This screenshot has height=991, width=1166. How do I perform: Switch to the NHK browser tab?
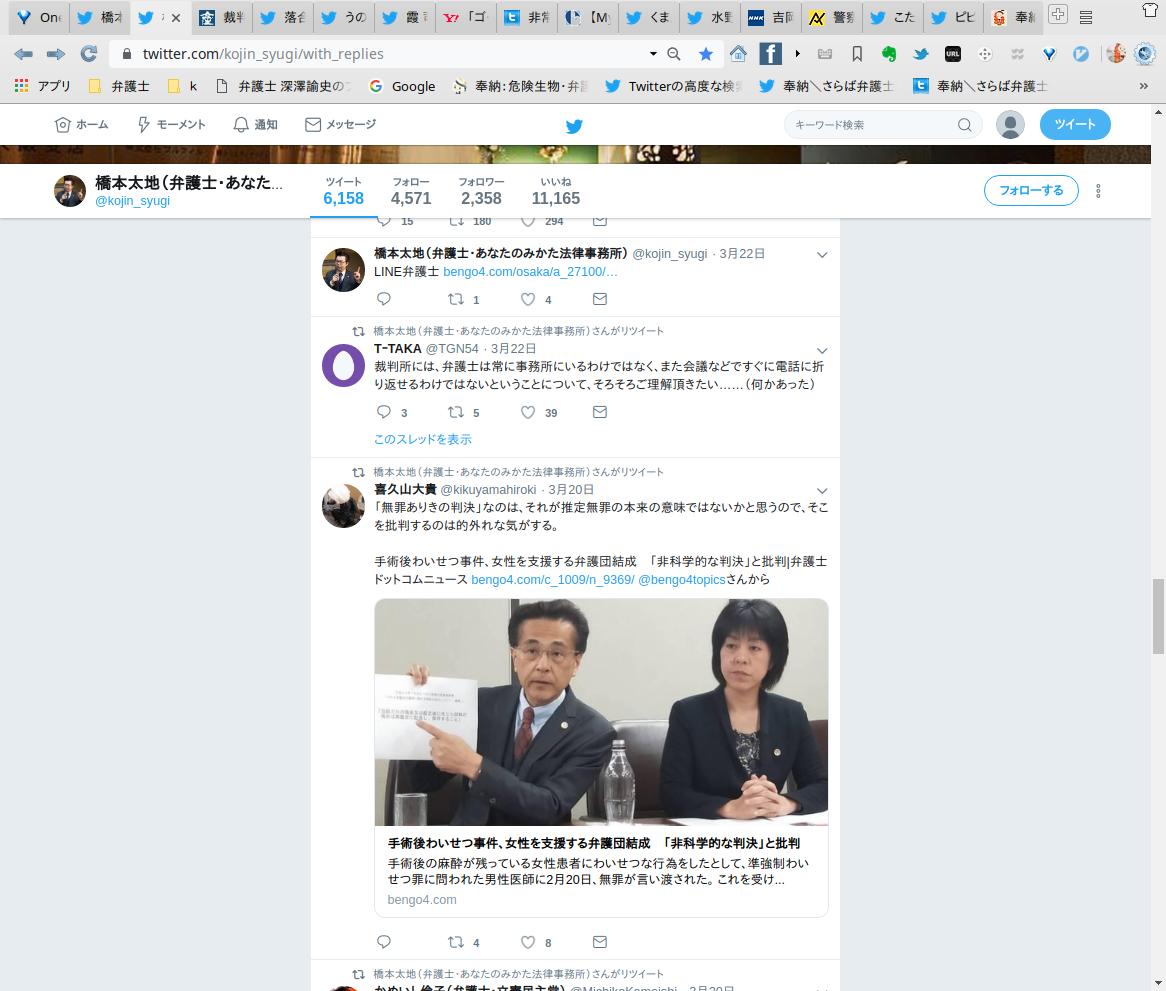[770, 17]
